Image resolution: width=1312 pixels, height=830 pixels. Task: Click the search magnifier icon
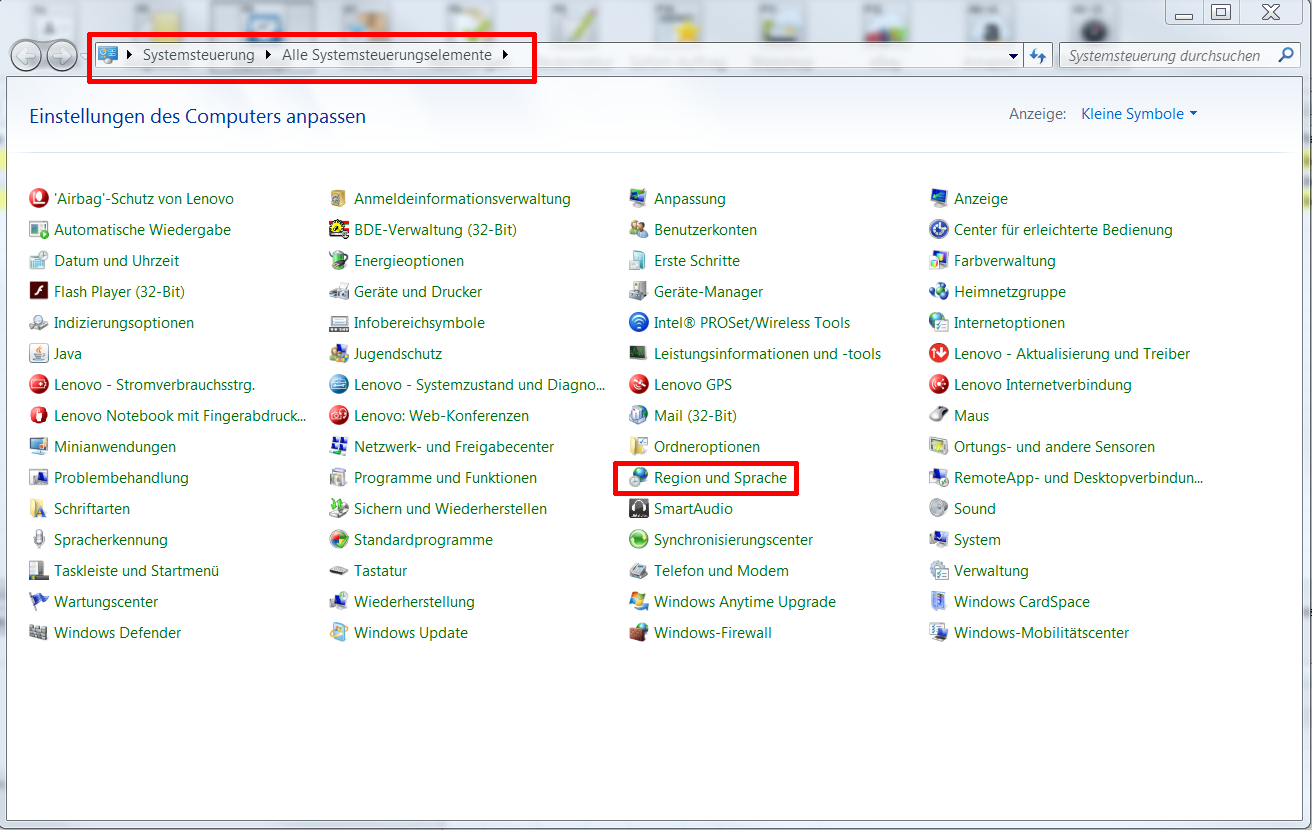pos(1287,55)
